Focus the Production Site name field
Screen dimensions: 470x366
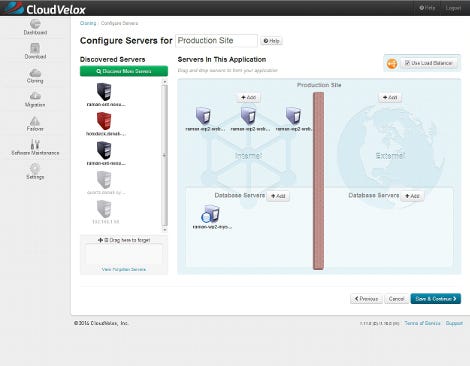216,41
